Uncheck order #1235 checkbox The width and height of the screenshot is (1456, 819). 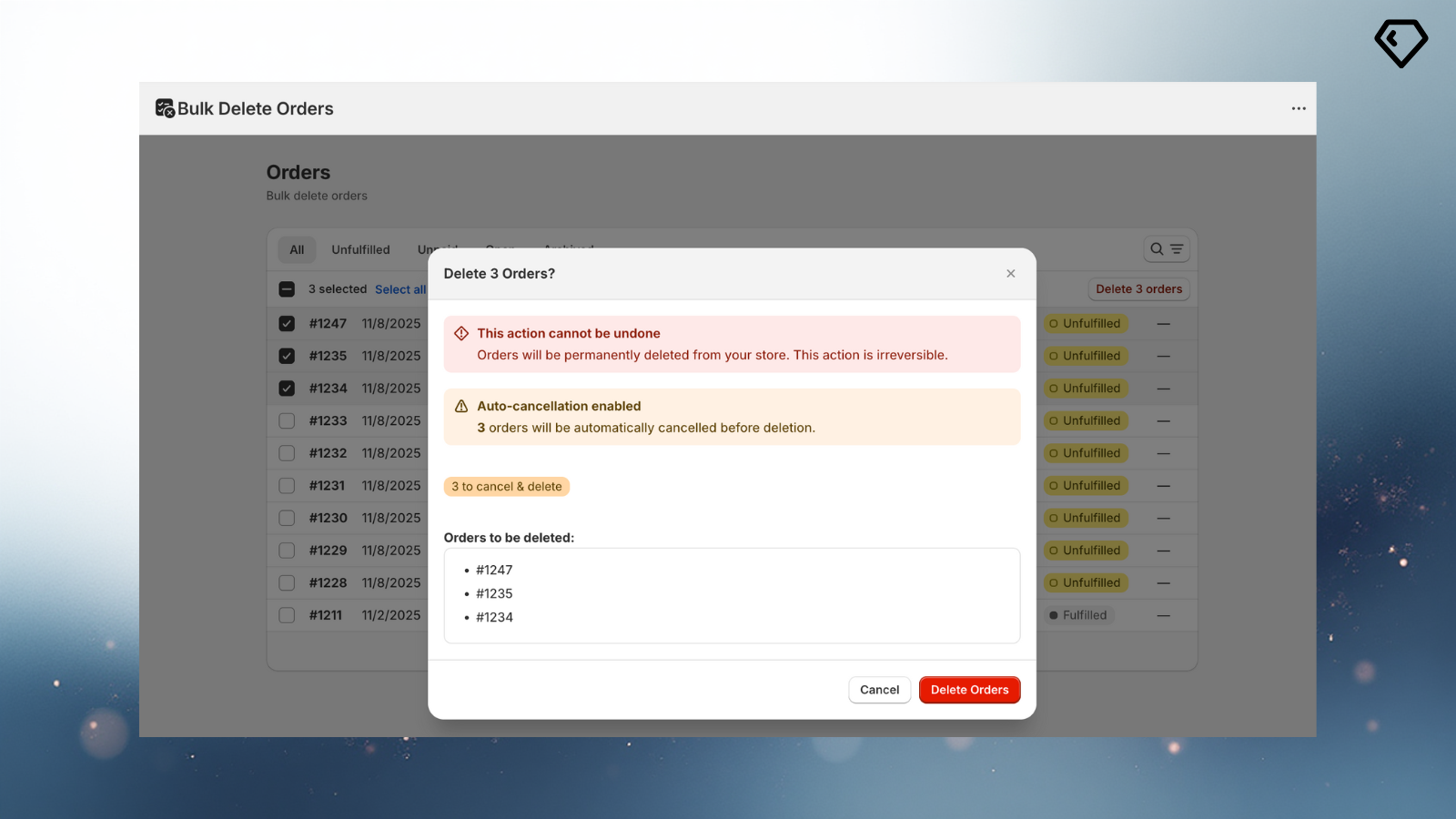(287, 356)
